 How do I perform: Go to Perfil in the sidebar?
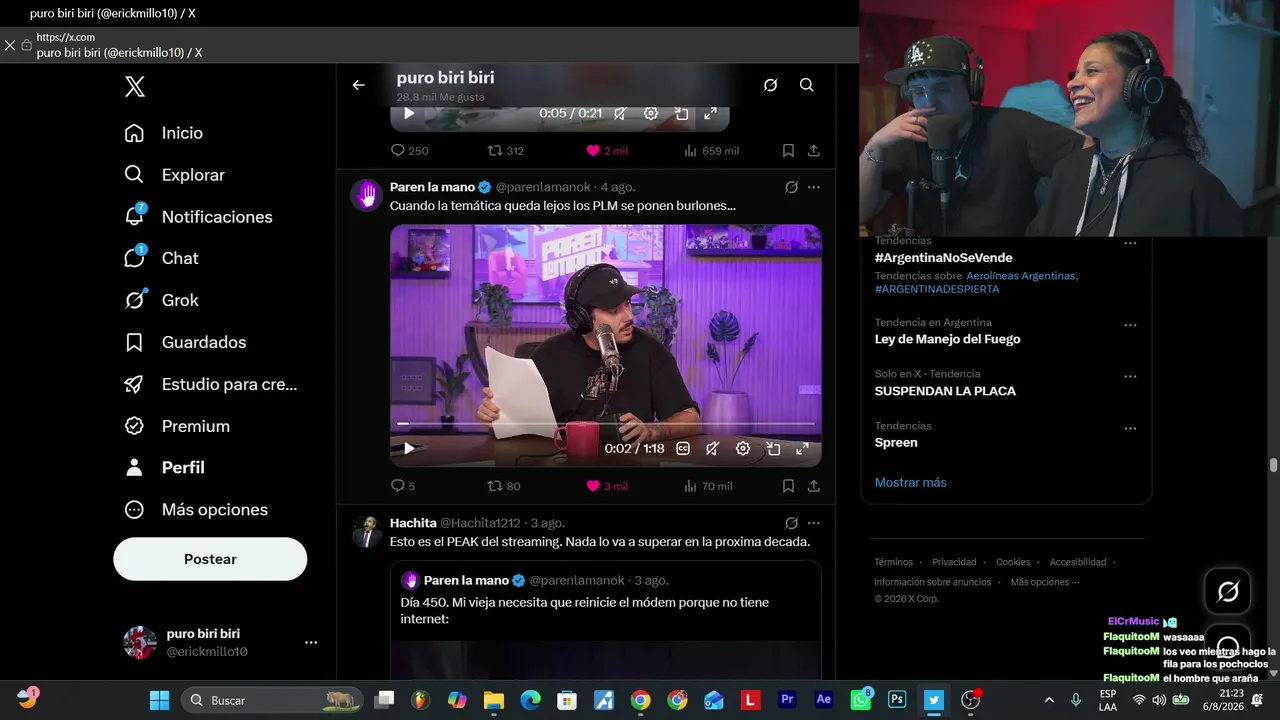(x=164, y=468)
